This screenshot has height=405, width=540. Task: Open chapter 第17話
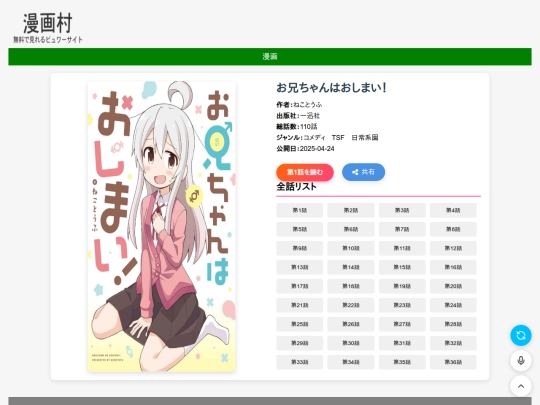300,286
